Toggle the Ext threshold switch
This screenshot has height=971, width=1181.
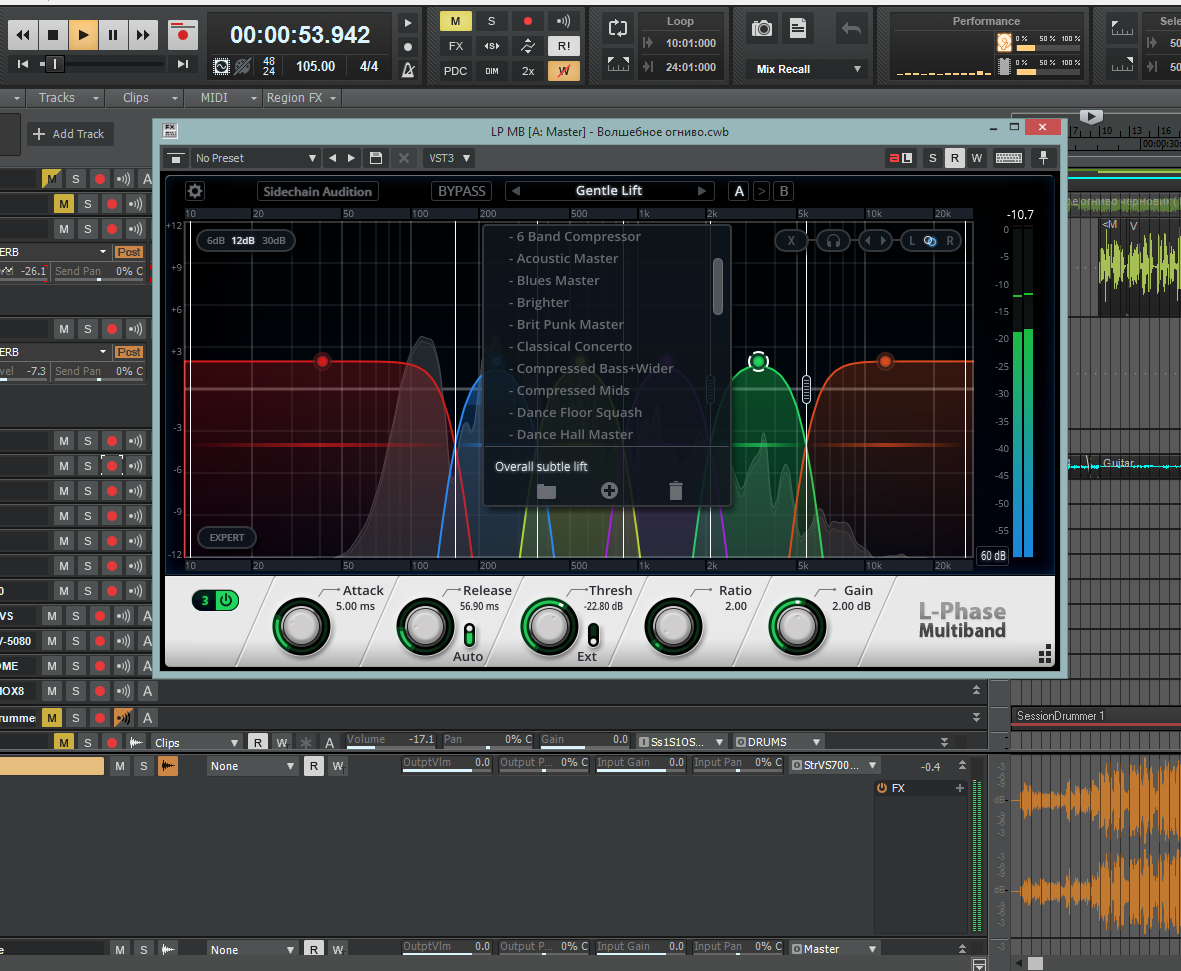[592, 635]
